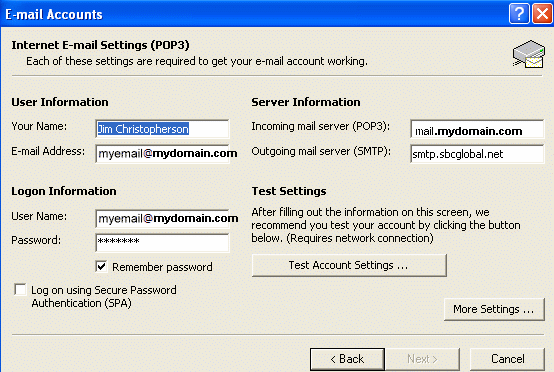Click the Help question mark button

pos(519,14)
